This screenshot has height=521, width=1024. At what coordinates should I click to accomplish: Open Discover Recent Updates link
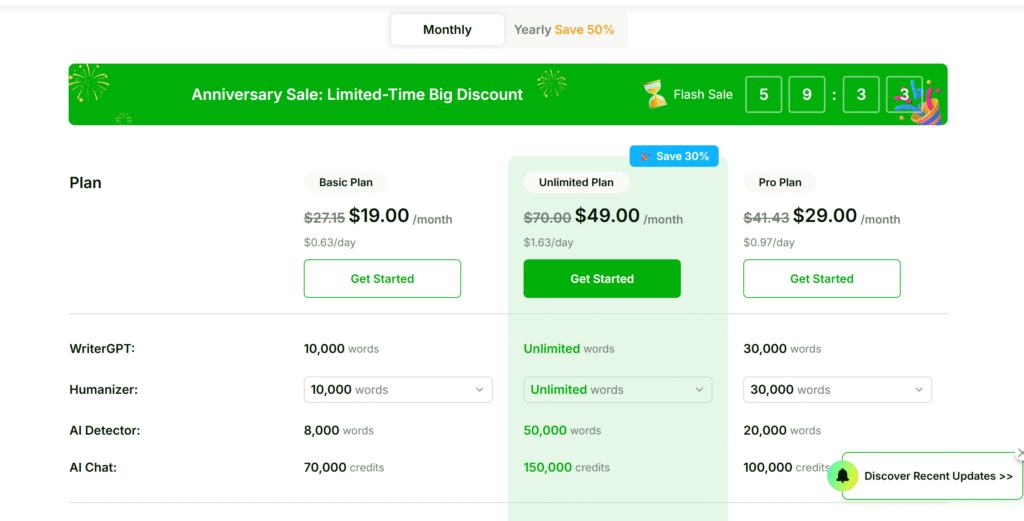click(x=938, y=476)
